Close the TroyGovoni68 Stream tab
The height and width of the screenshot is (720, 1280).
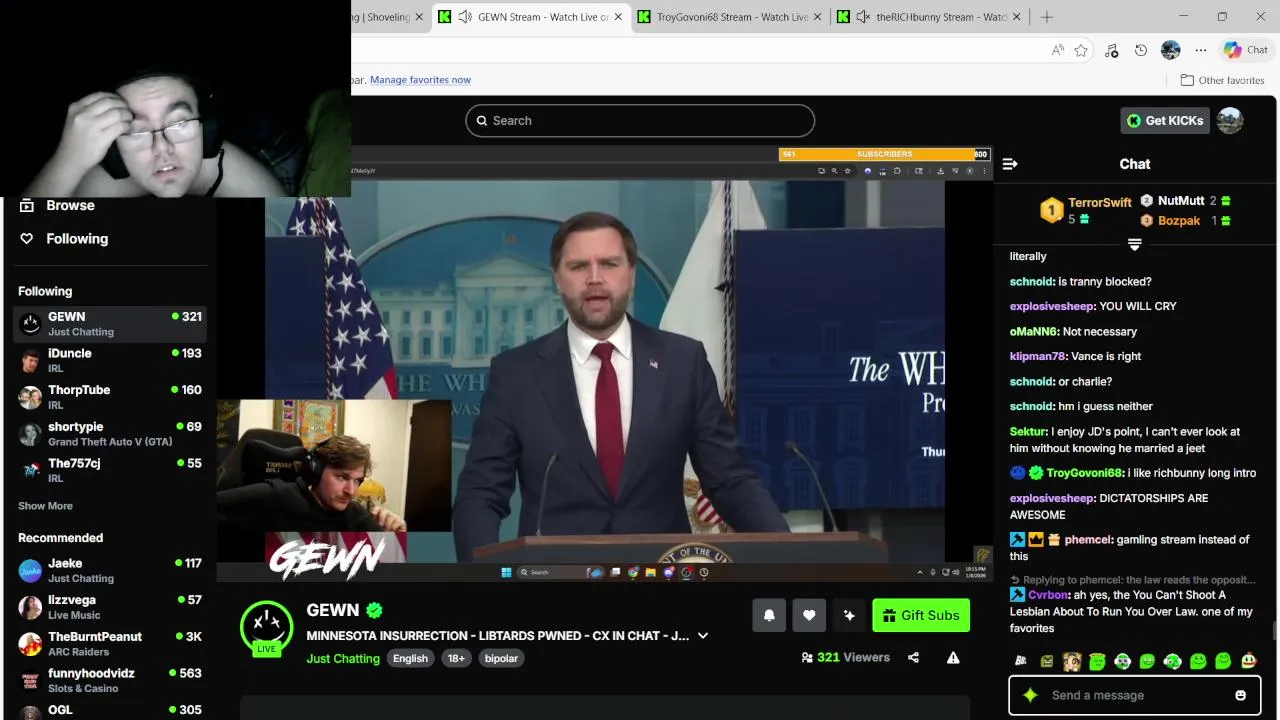(x=818, y=17)
